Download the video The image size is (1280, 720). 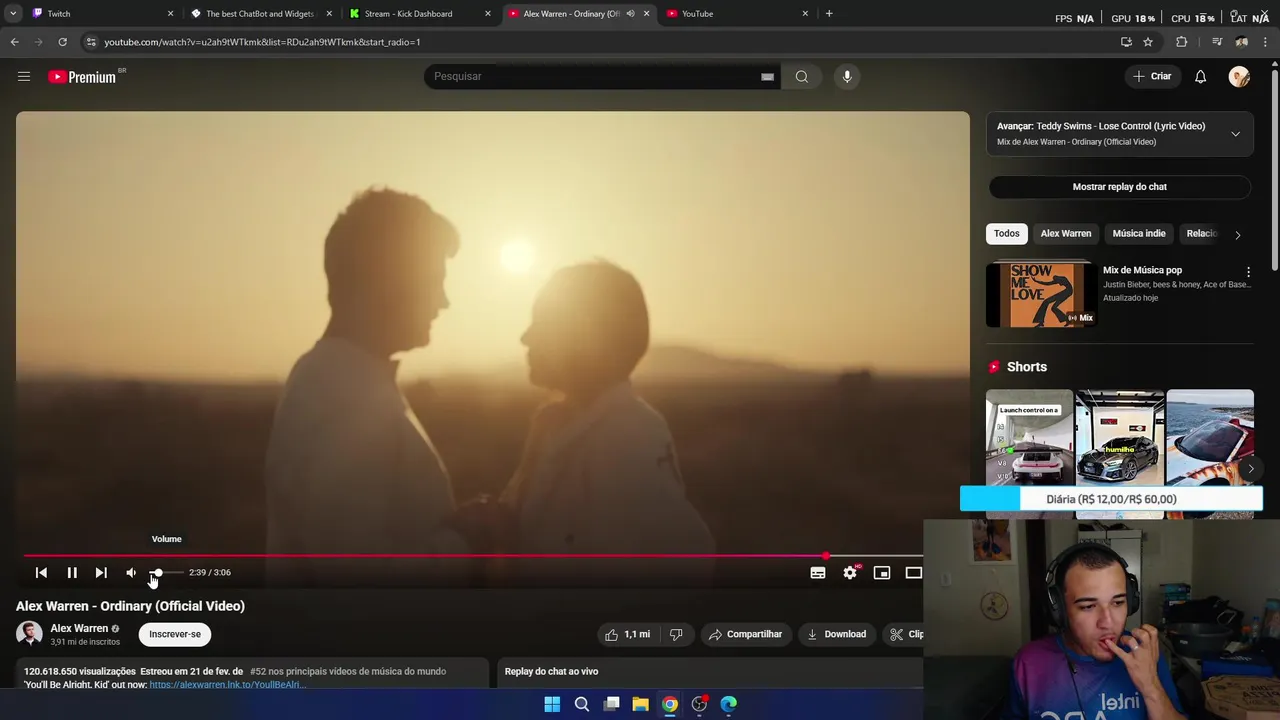point(837,634)
